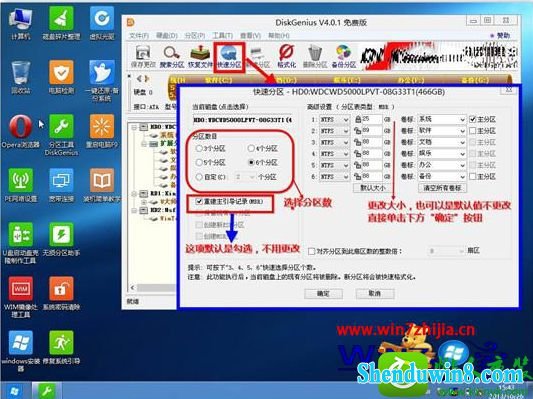Click the 备份分区 (Backup partition) toolbar icon
Screen dimensions: 533x399
pyautogui.click(x=344, y=56)
